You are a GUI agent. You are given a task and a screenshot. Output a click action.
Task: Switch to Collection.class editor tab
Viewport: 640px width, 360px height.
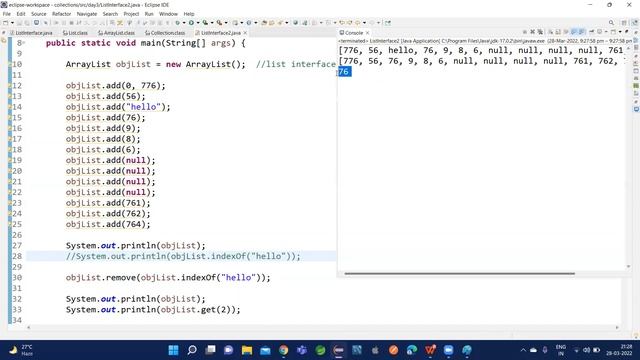pos(165,33)
